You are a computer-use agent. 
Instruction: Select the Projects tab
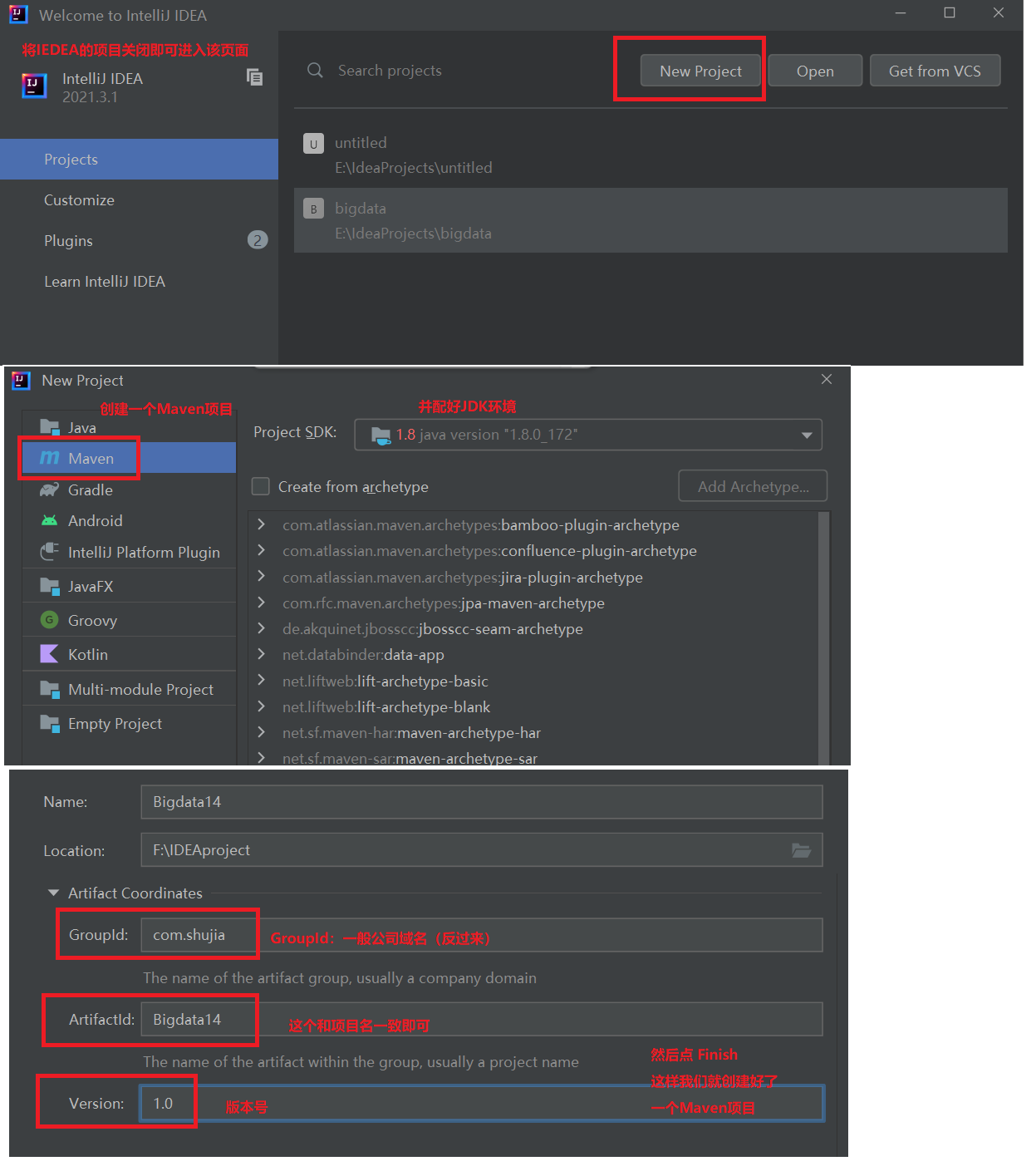pyautogui.click(x=139, y=159)
